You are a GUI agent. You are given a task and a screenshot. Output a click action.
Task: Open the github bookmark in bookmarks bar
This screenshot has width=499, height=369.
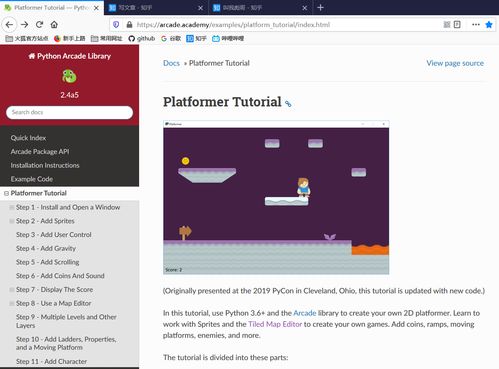(142, 39)
